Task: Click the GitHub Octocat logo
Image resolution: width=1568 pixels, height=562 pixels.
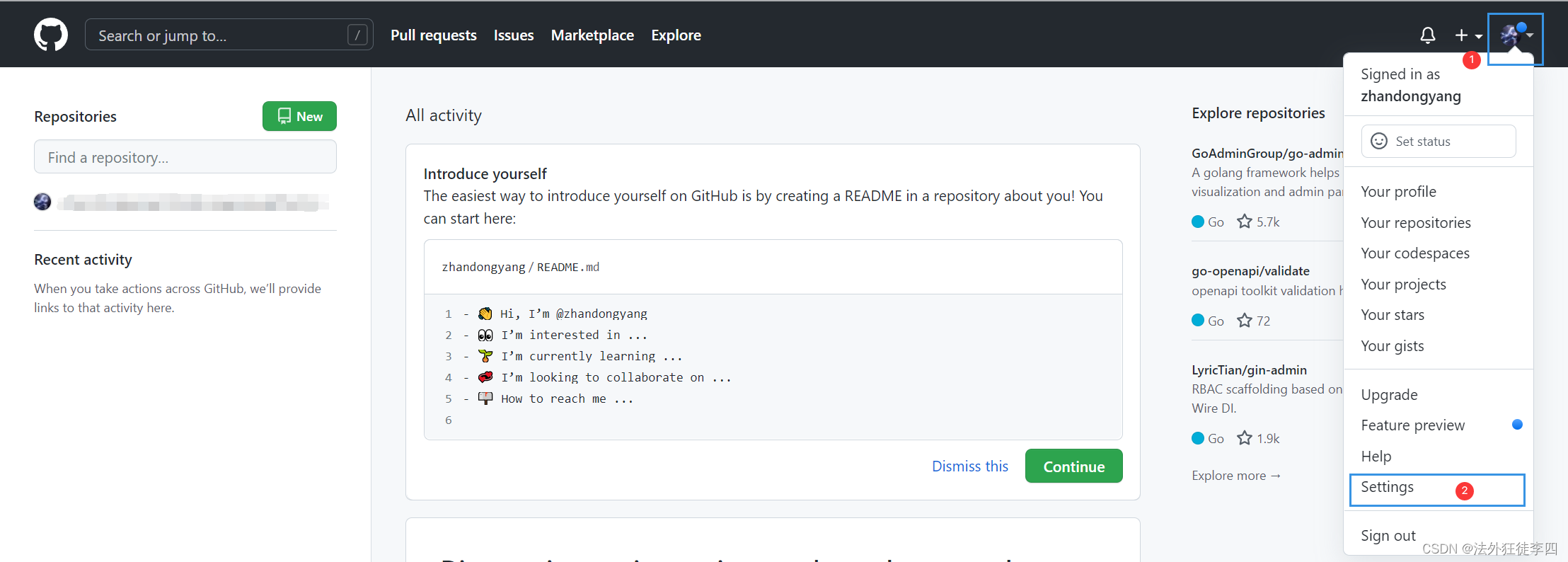Action: point(51,35)
